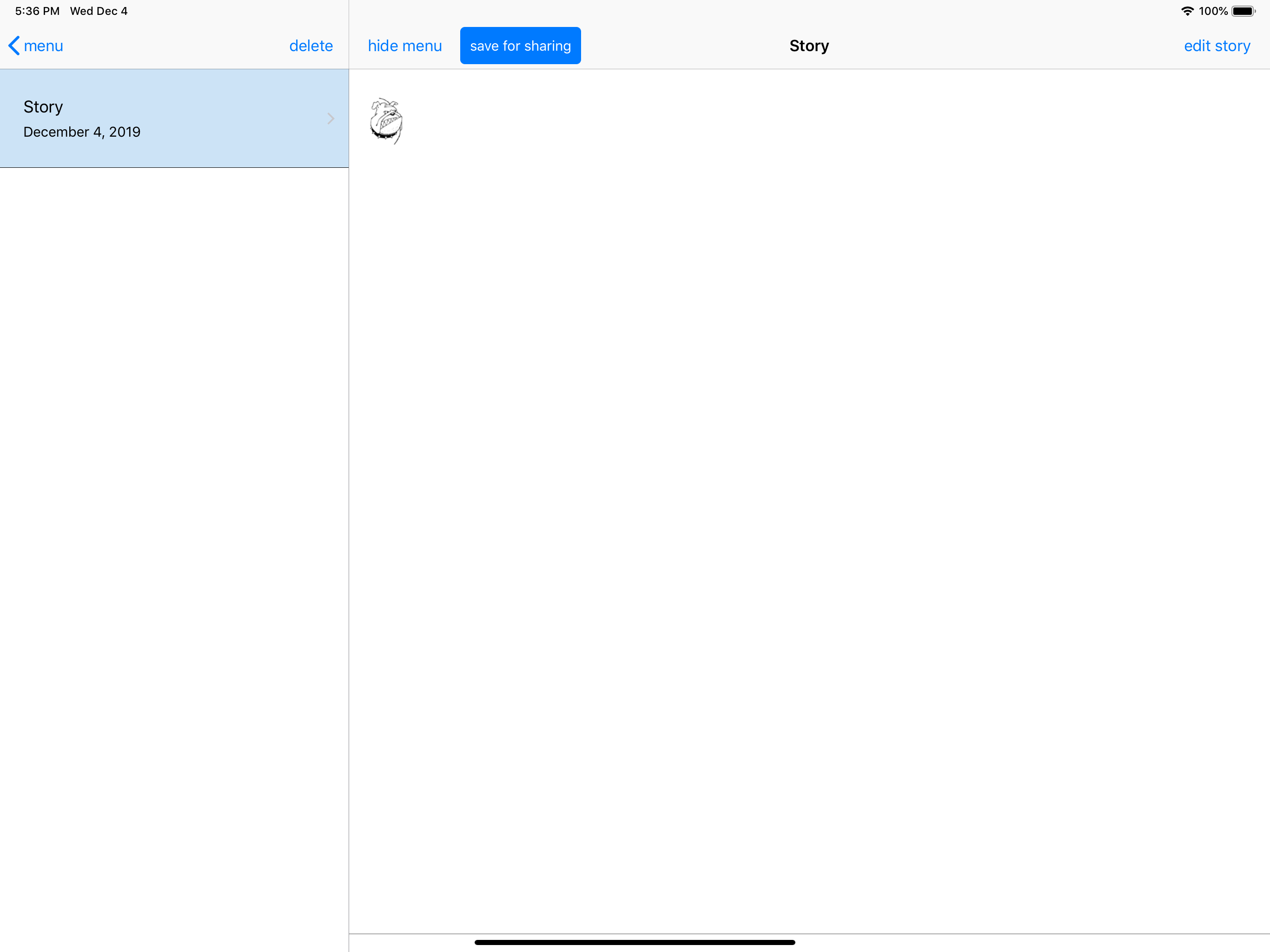Image resolution: width=1270 pixels, height=952 pixels.
Task: Tap the bulldog drawing thumbnail
Action: [386, 120]
